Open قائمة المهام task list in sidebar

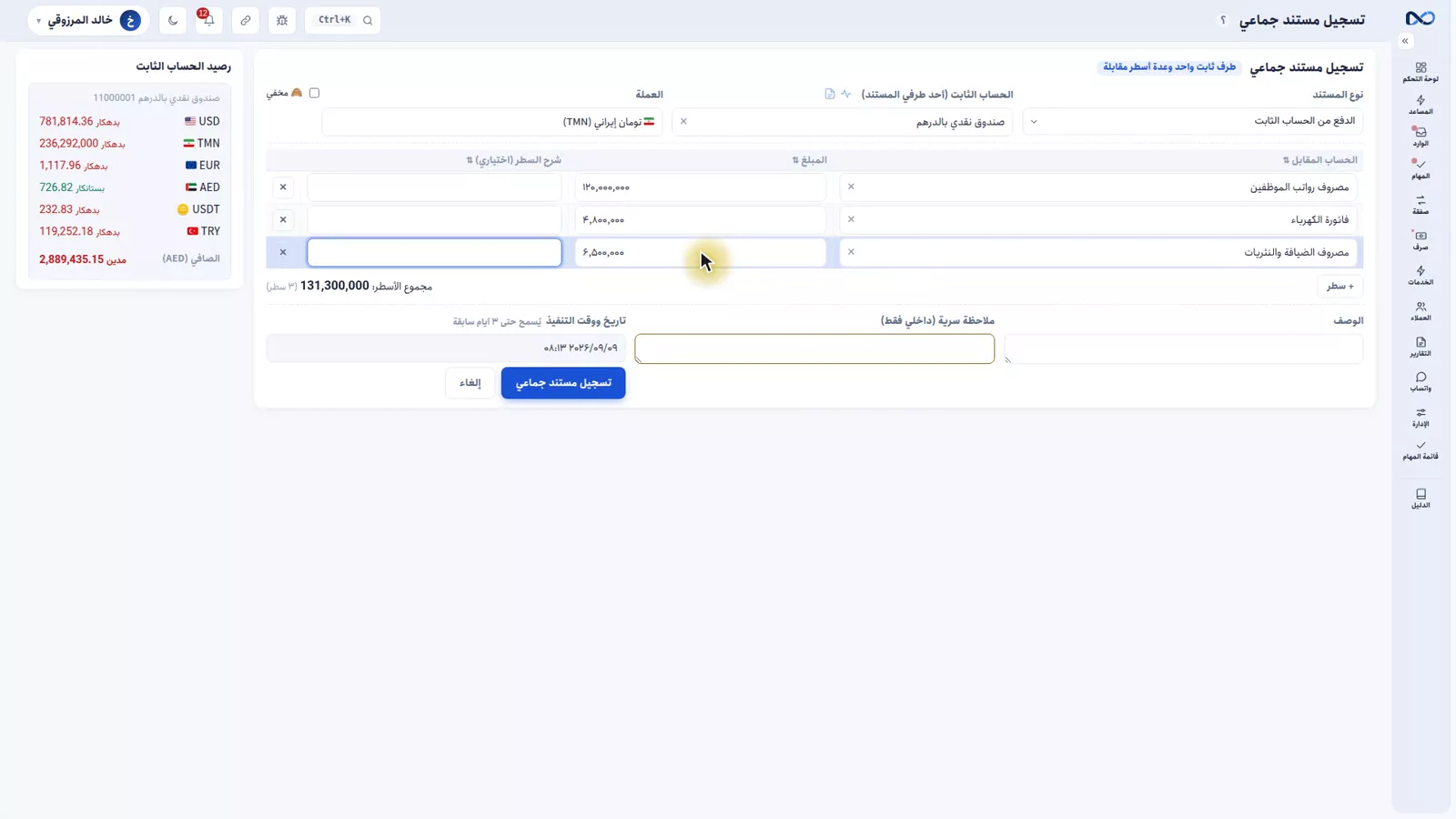pyautogui.click(x=1421, y=450)
